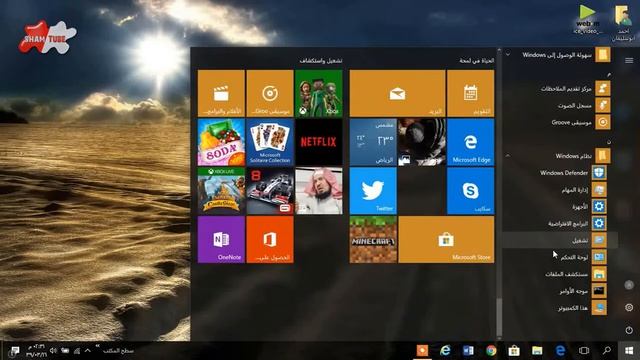
Task: Select the user folder icon on desktop
Action: [x=623, y=22]
